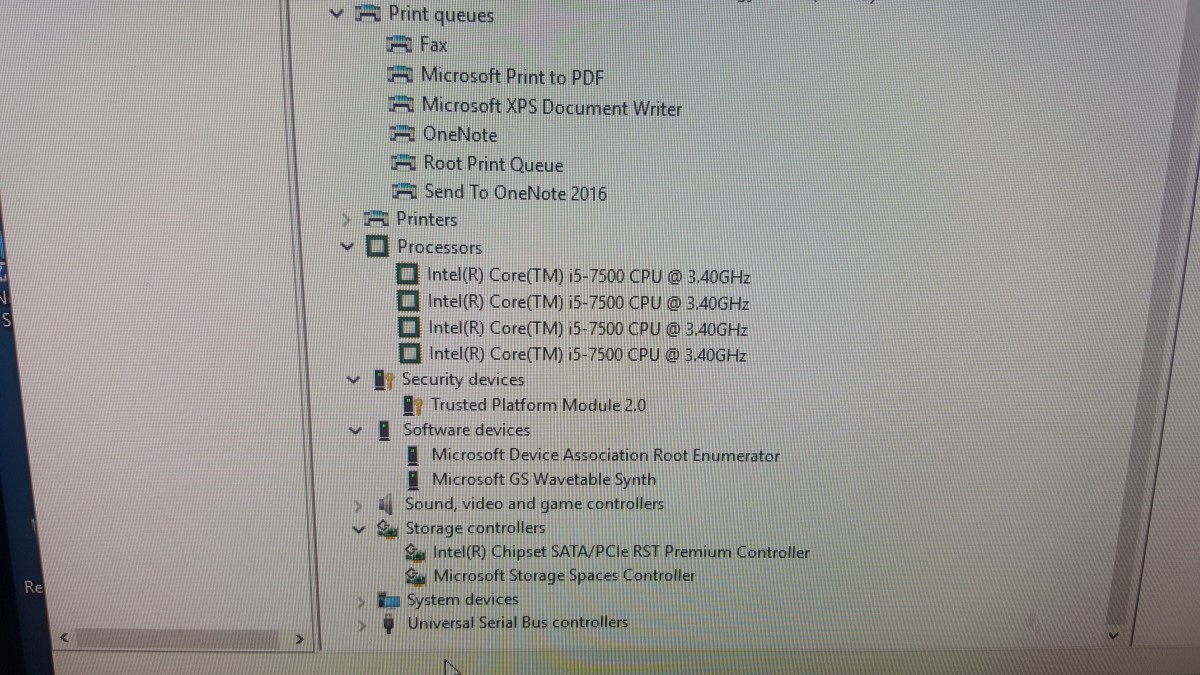Select the Storage controllers label

476,528
